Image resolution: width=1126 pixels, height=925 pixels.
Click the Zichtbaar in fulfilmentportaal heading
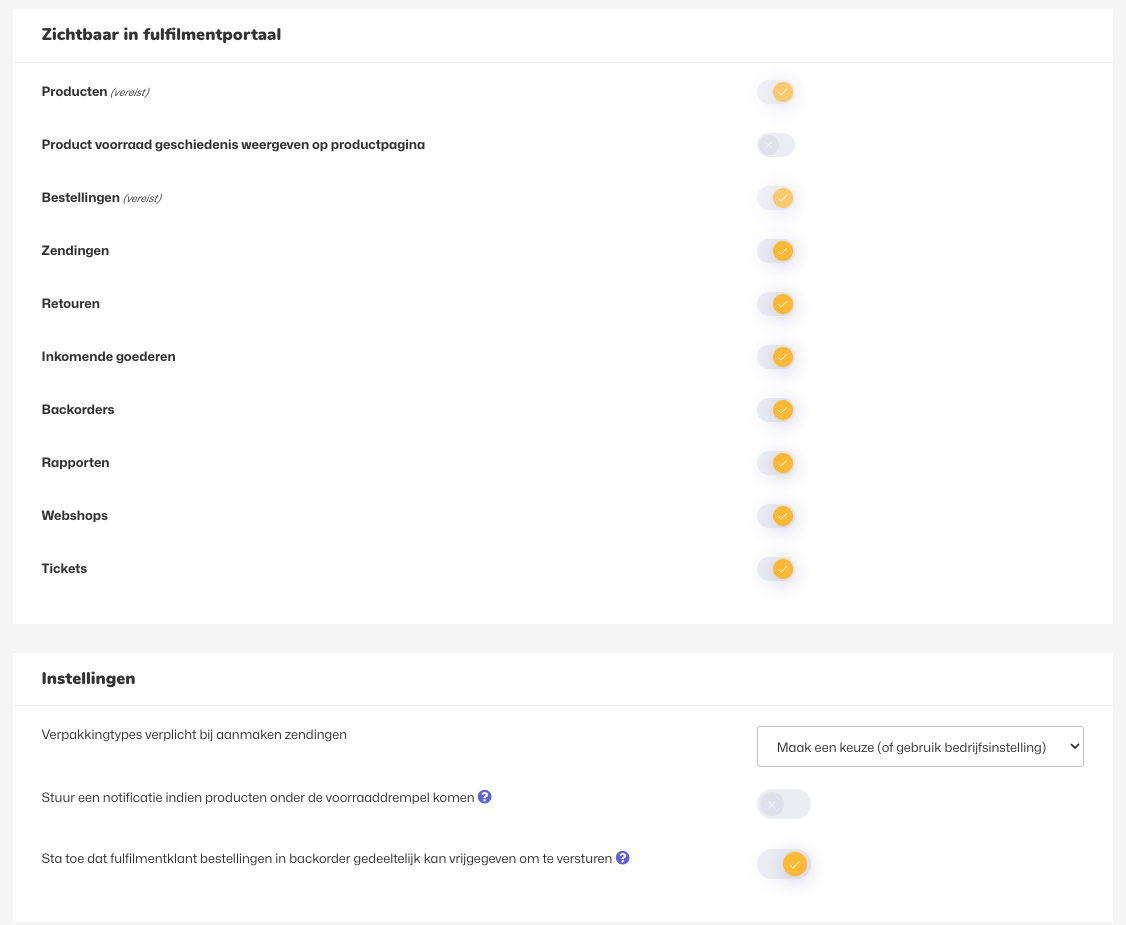(x=161, y=35)
